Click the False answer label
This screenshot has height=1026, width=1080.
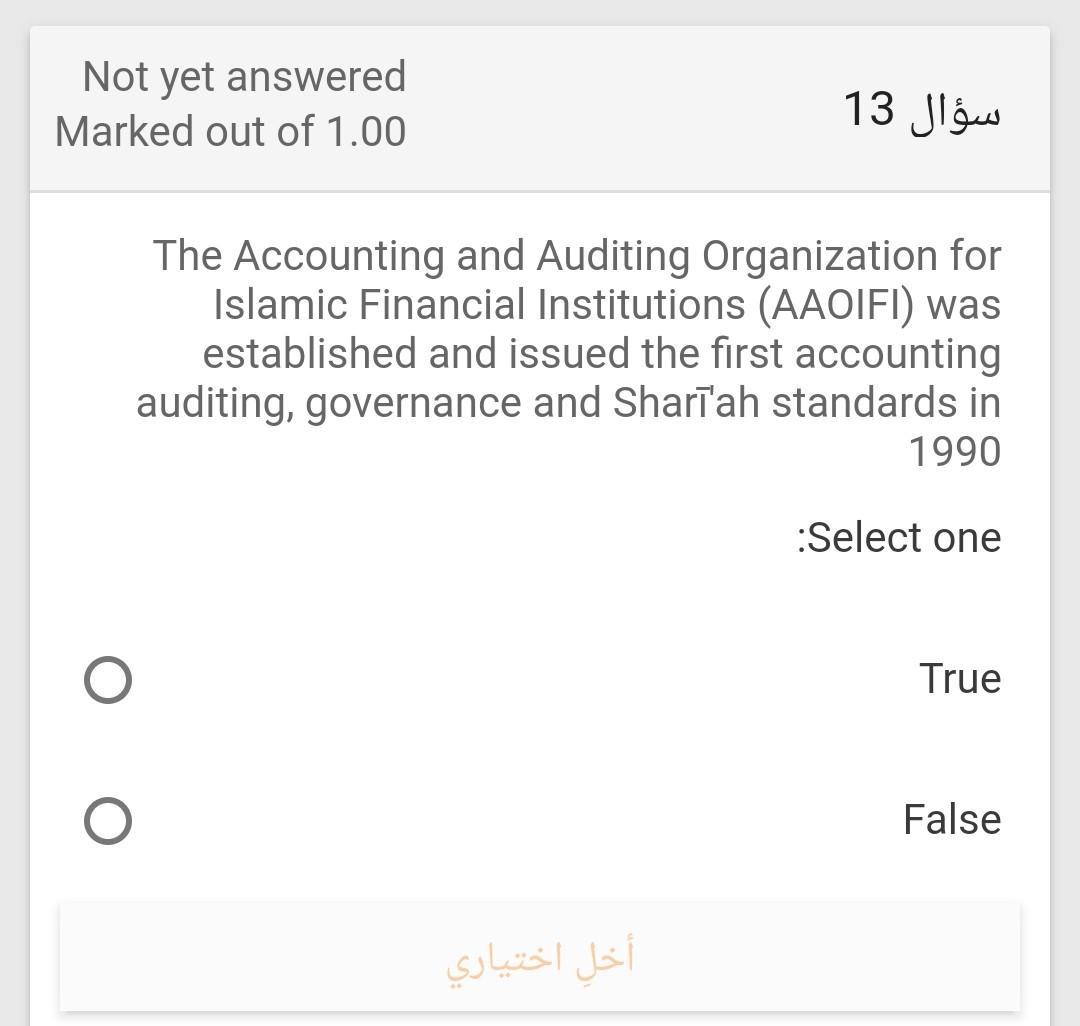(x=951, y=820)
